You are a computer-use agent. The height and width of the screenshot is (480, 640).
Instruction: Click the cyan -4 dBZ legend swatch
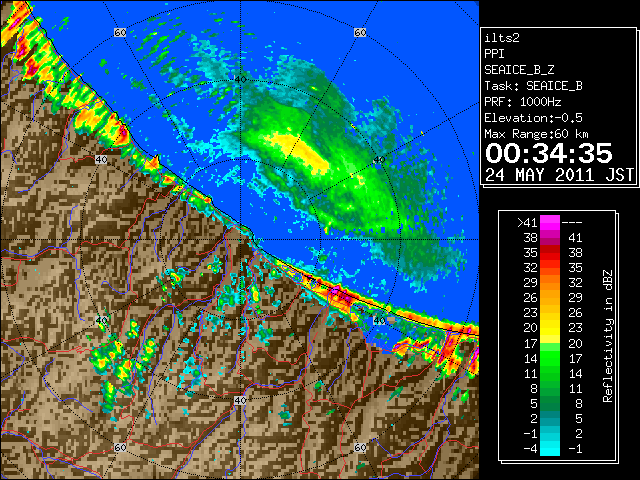(x=550, y=449)
